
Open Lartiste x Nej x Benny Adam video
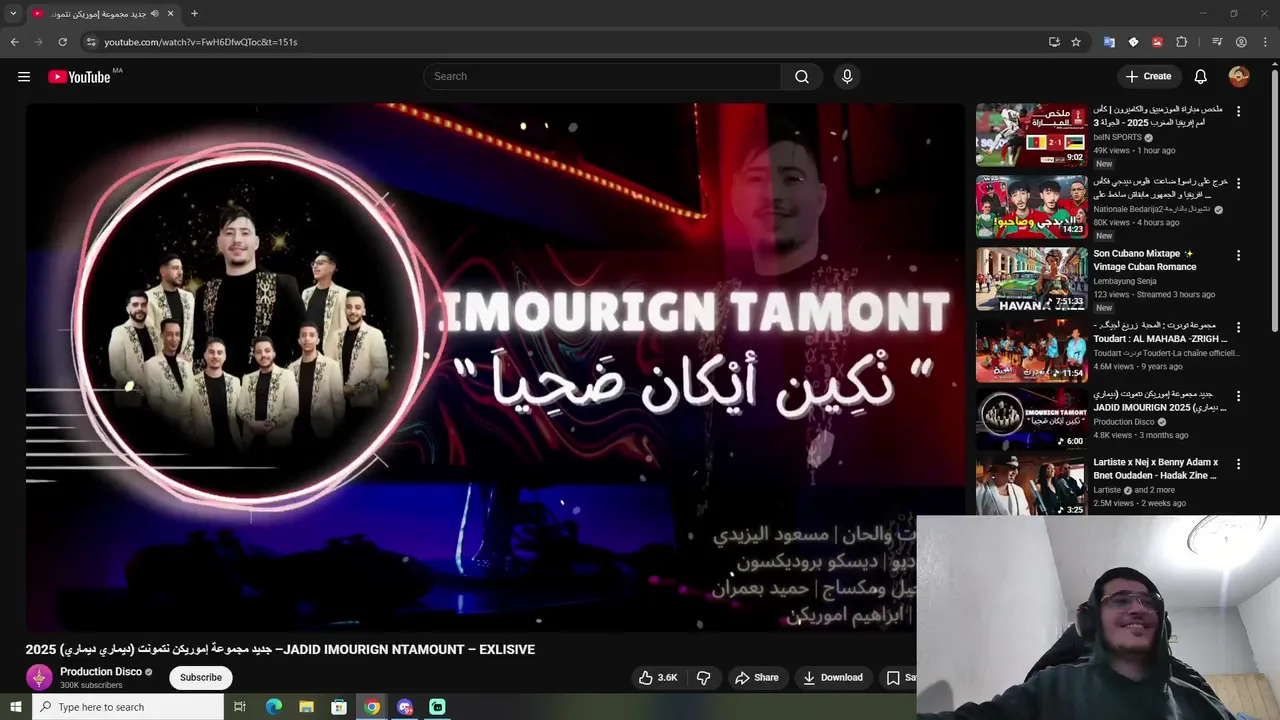(1156, 469)
